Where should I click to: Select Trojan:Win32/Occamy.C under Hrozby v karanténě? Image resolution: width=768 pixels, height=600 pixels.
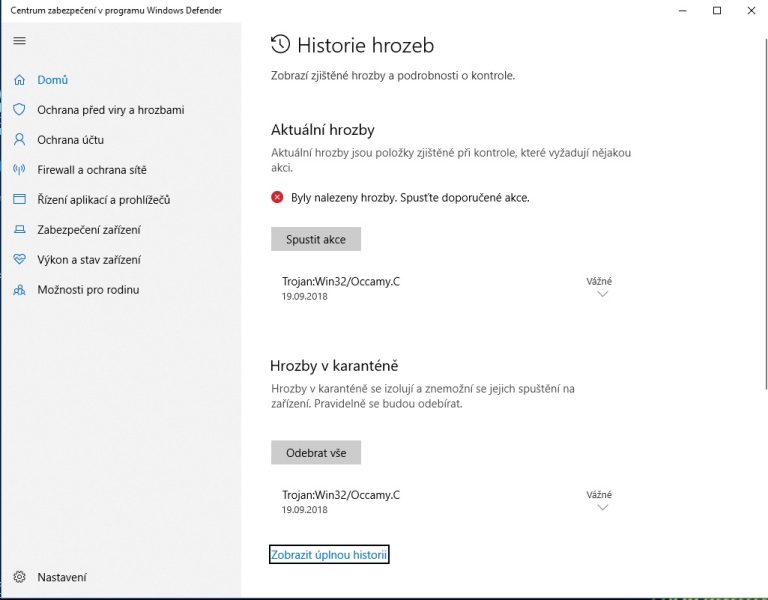[x=341, y=495]
